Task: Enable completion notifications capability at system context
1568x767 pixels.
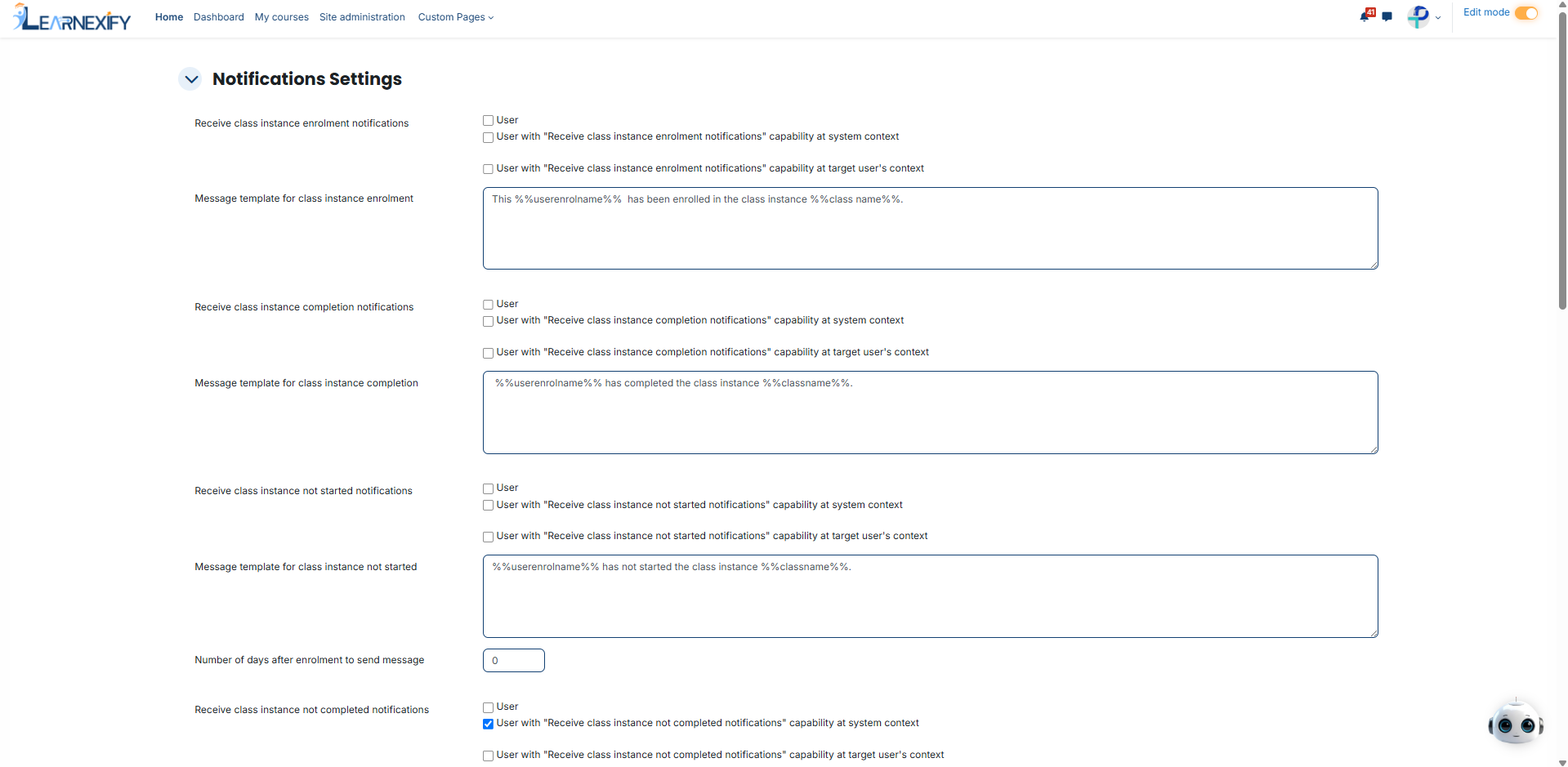Action: (x=488, y=321)
